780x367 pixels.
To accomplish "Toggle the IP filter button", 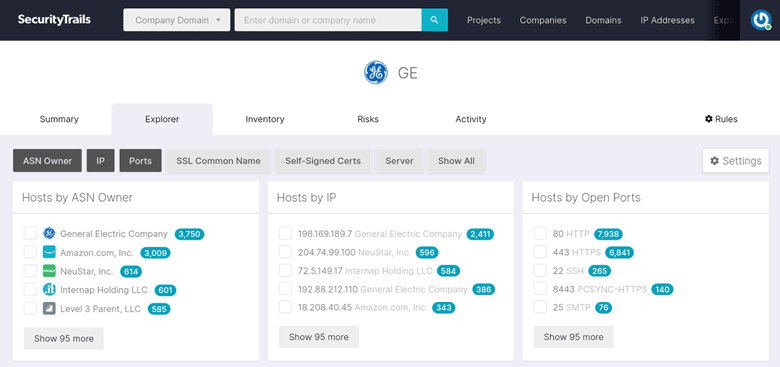I will [100, 161].
